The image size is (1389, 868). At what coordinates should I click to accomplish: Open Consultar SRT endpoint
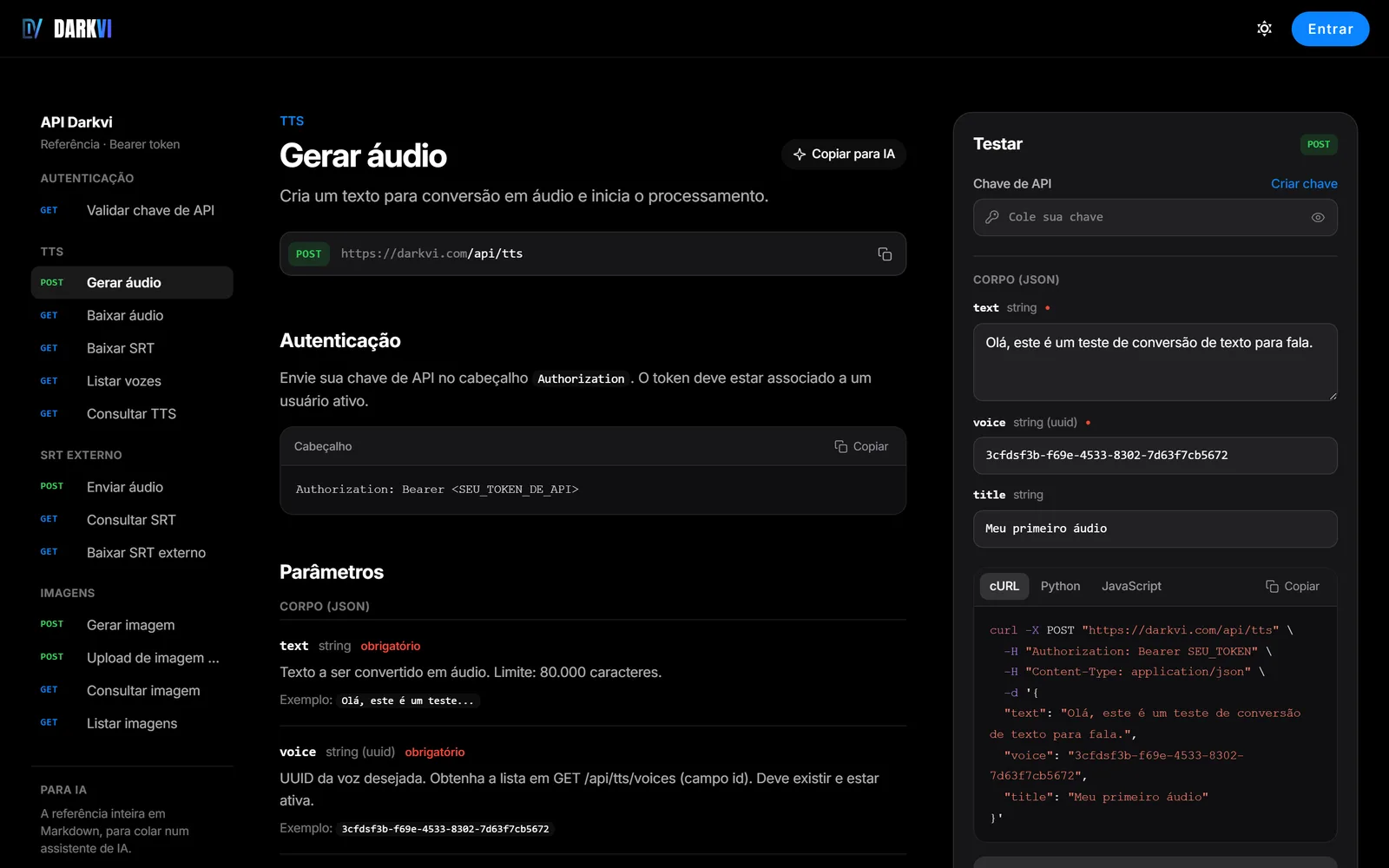click(x=132, y=520)
